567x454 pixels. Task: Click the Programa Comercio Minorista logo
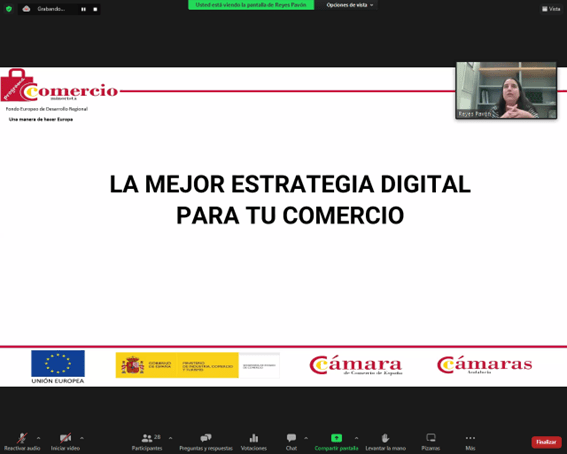[59, 86]
